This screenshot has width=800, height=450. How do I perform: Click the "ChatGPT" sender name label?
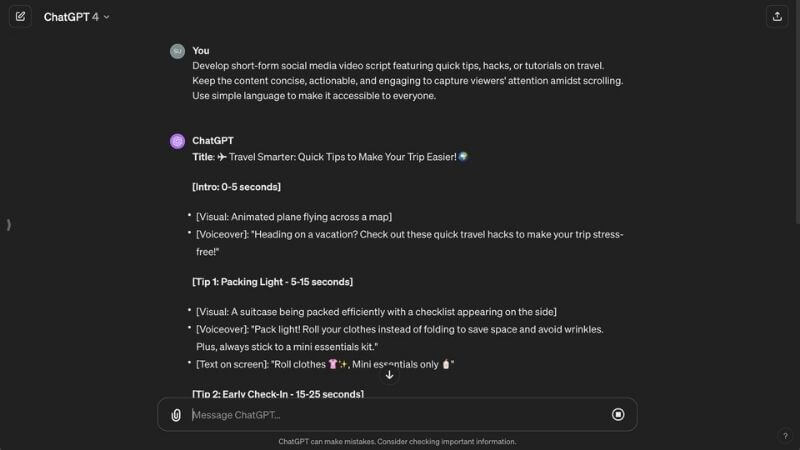click(213, 141)
